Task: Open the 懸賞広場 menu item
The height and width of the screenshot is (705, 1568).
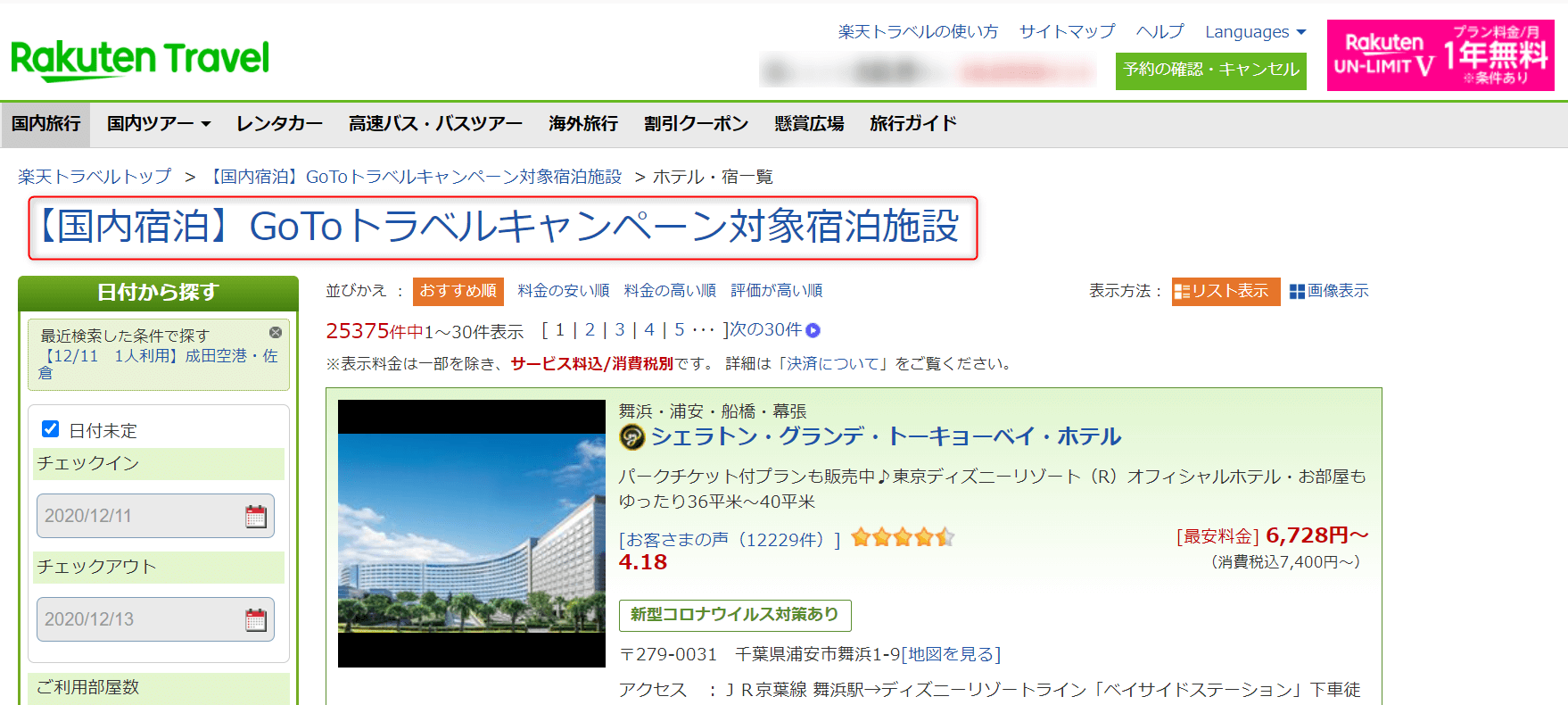Action: pos(809,124)
